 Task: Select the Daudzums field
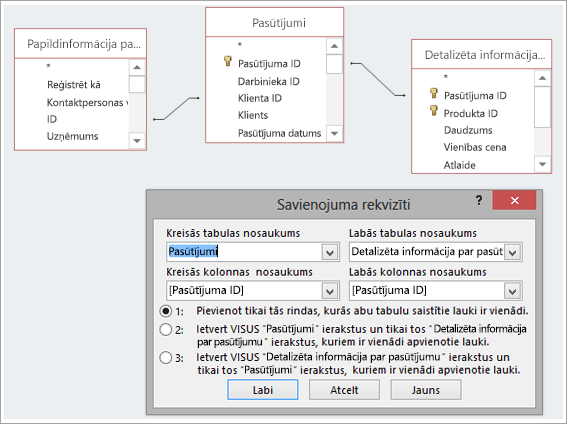[468, 130]
